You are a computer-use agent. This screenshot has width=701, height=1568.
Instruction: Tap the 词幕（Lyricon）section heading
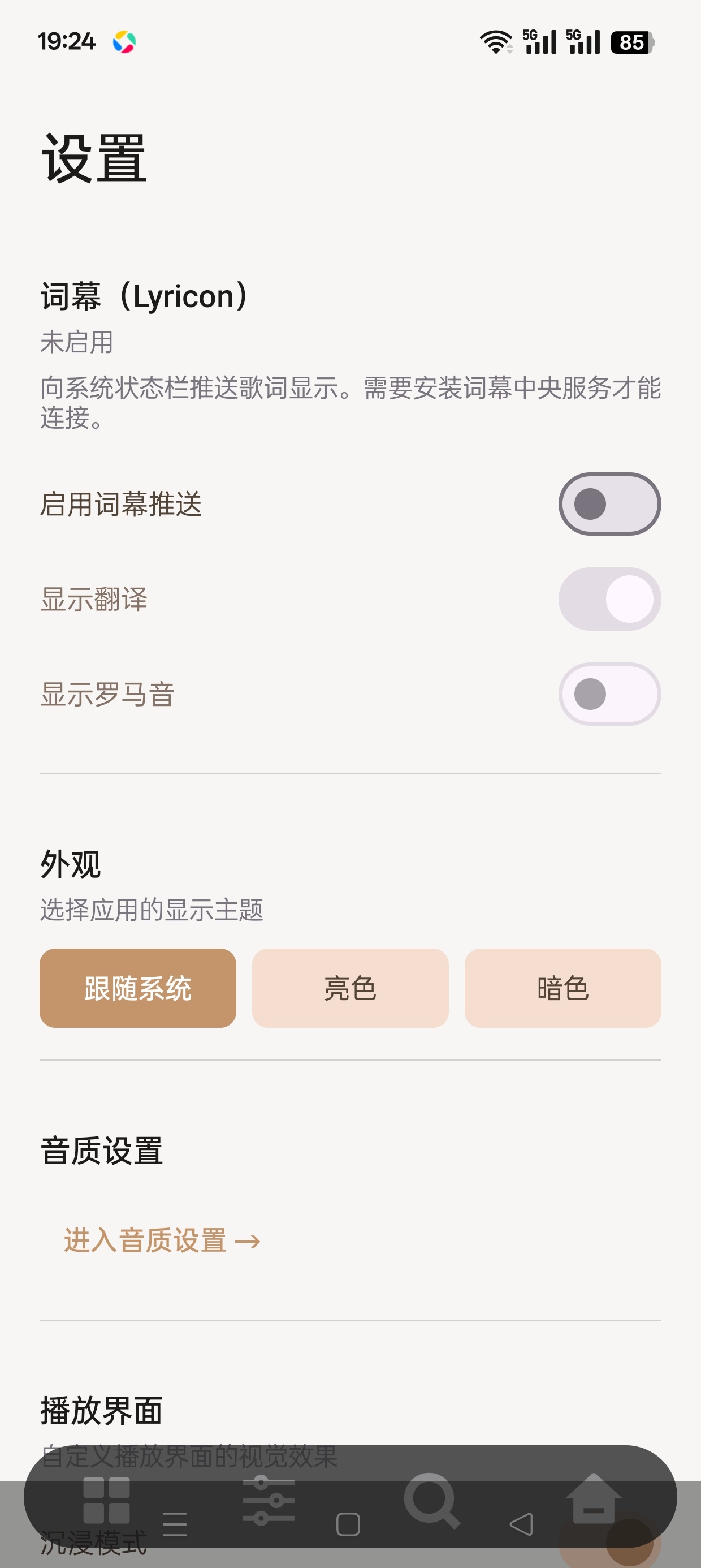(x=145, y=296)
